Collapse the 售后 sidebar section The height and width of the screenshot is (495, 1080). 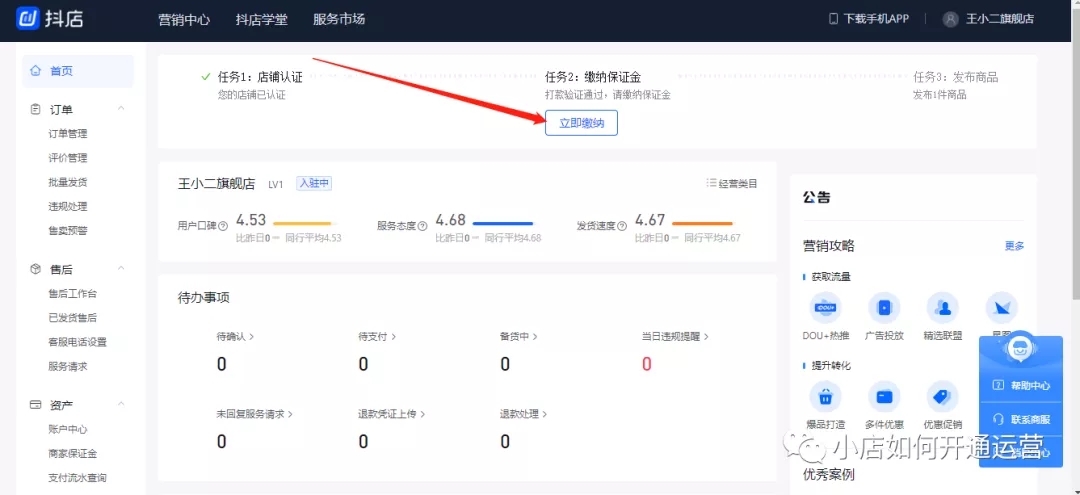click(121, 268)
